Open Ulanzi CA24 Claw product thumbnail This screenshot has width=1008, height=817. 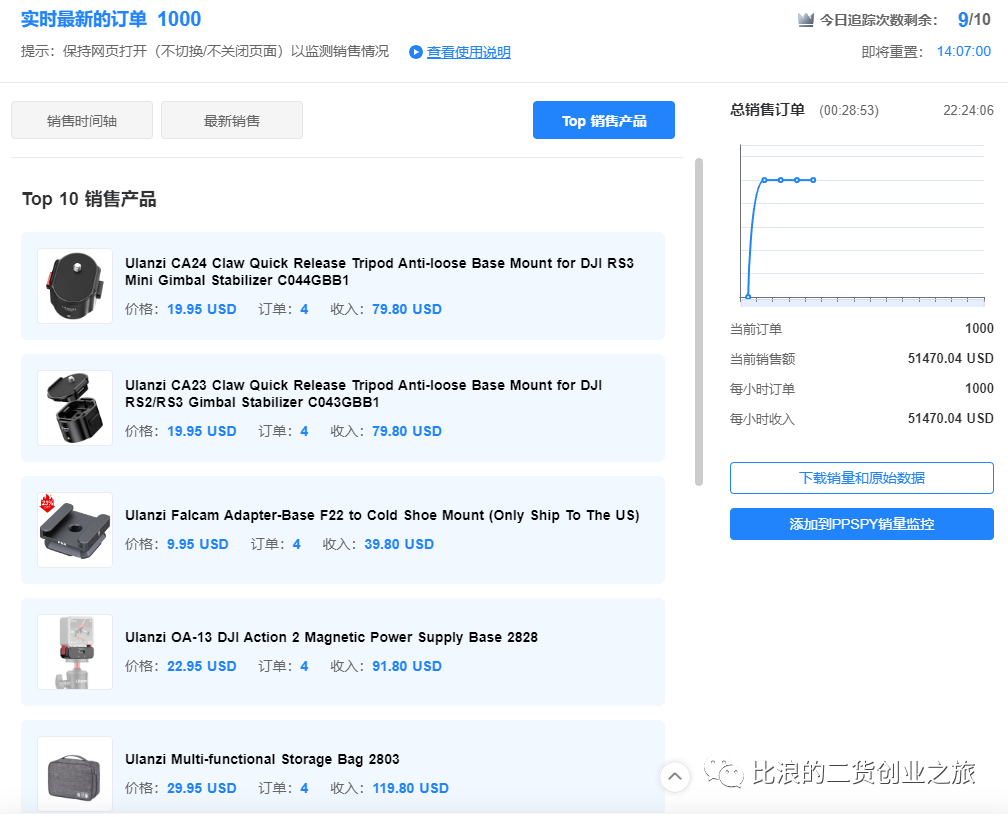75,286
